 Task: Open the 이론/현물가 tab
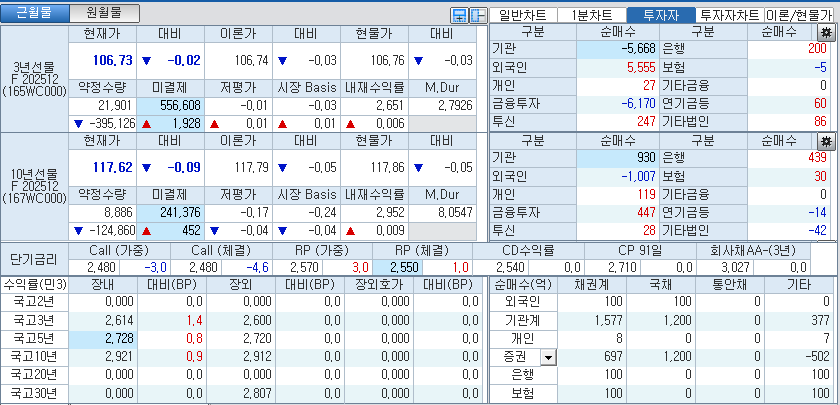[800, 15]
